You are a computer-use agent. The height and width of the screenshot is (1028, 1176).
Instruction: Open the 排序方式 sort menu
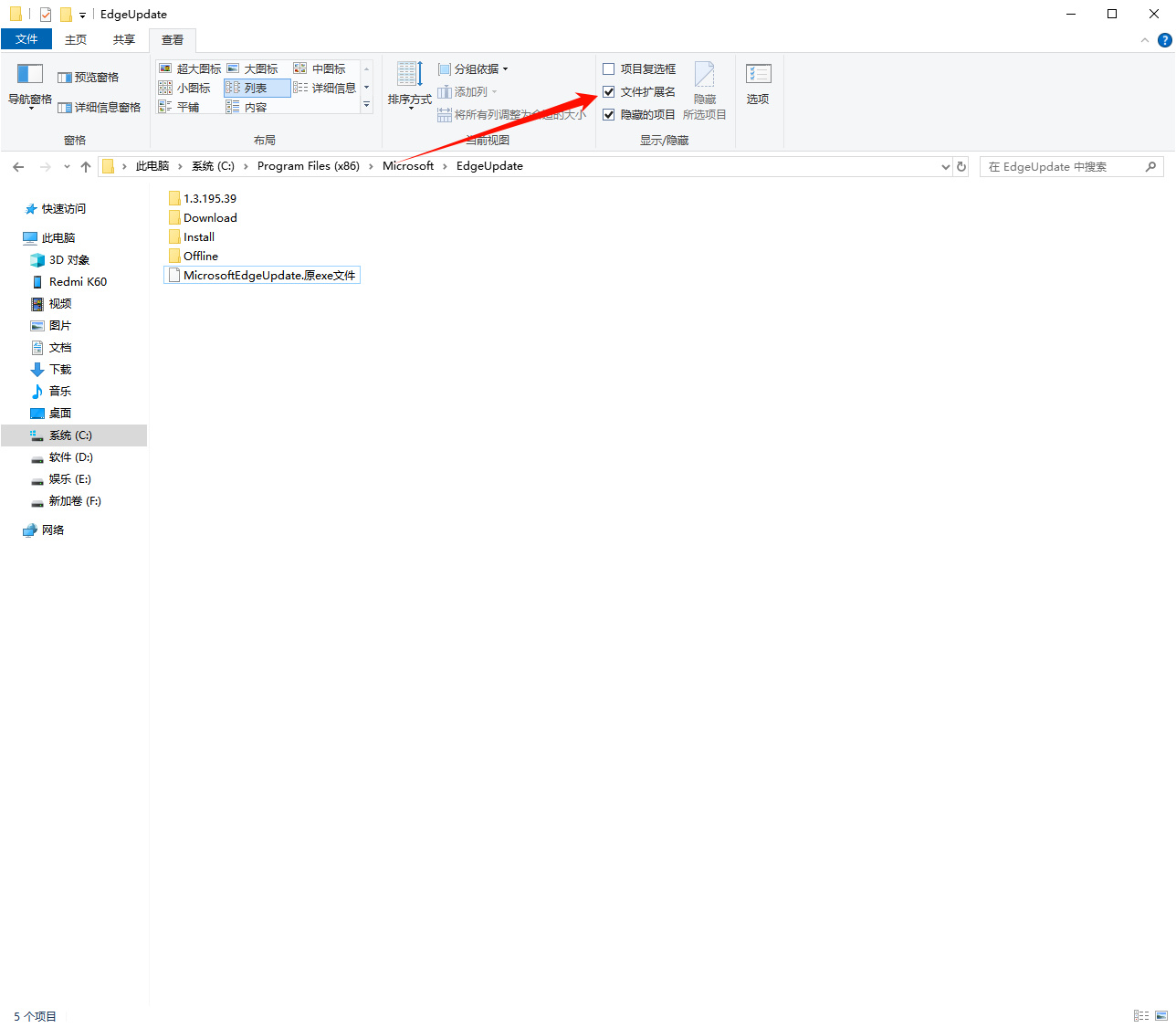(x=409, y=85)
